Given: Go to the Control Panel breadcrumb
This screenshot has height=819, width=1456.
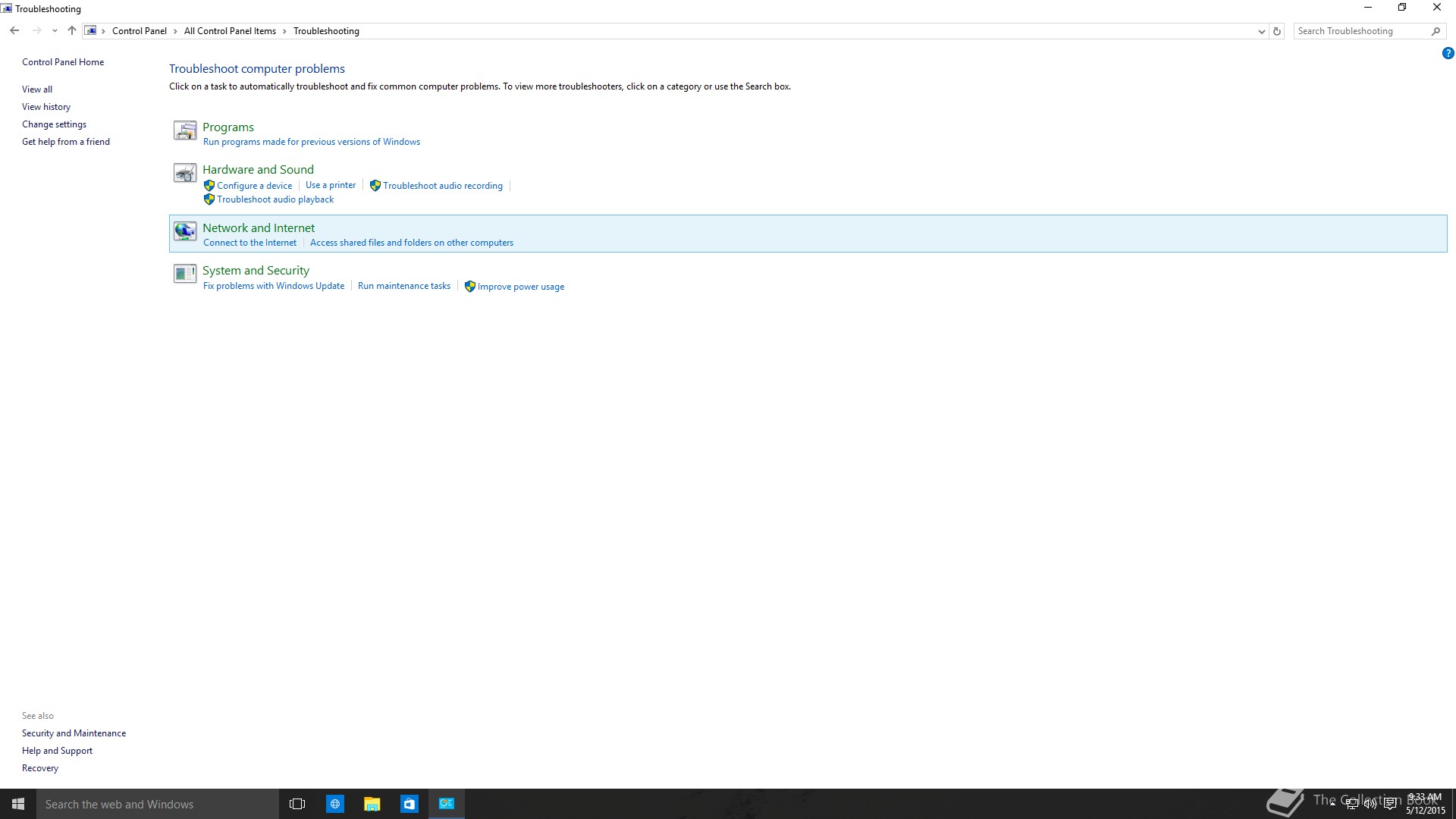Looking at the screenshot, I should point(140,31).
